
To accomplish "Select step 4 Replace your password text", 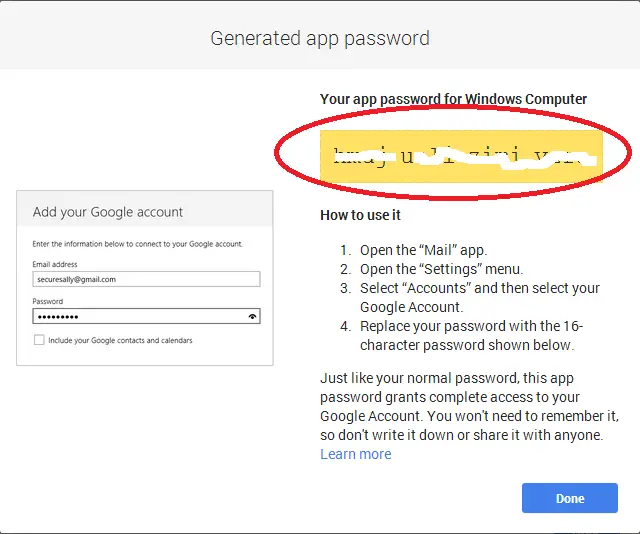I will point(462,336).
